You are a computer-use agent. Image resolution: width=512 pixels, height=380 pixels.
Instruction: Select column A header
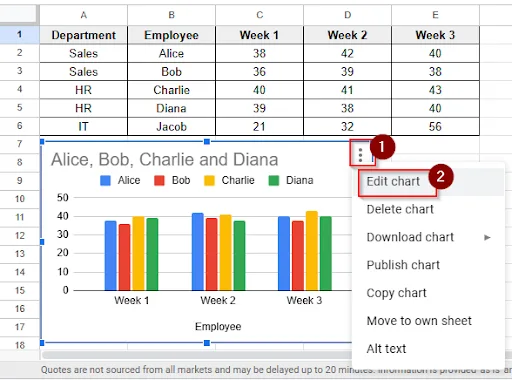(83, 15)
